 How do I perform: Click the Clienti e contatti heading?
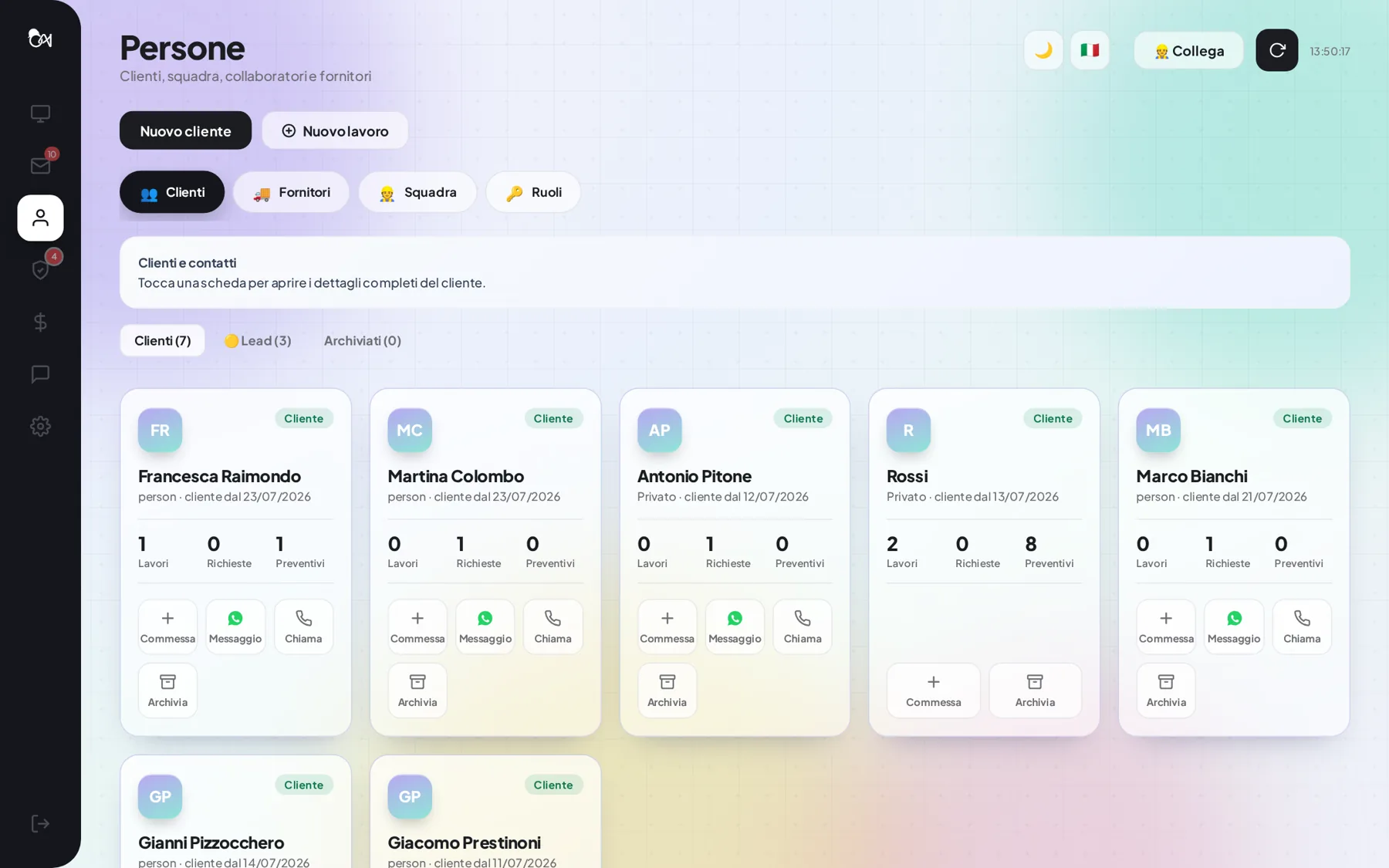click(188, 262)
